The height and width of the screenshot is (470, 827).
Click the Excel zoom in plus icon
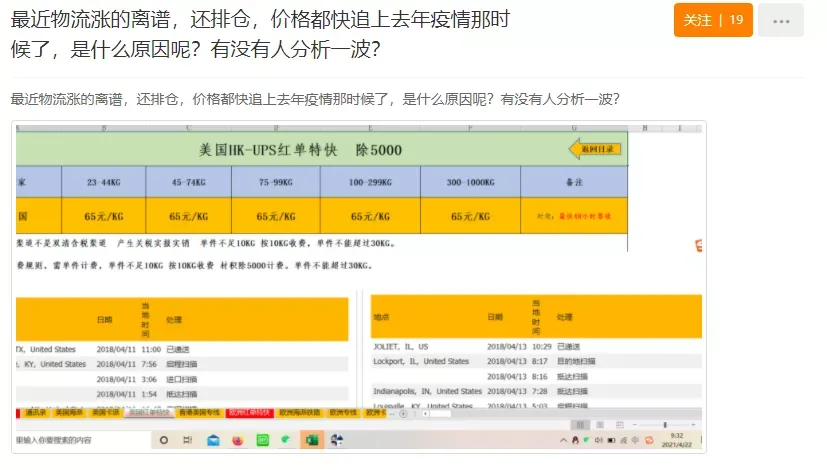point(693,425)
